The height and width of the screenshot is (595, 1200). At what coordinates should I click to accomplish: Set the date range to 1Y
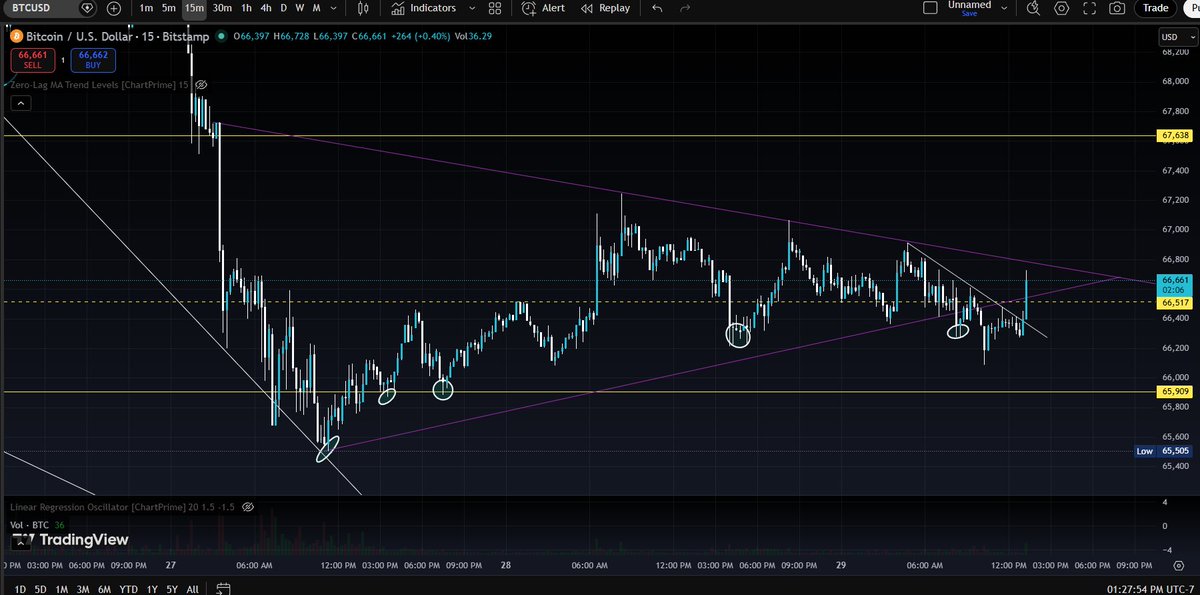tap(152, 589)
